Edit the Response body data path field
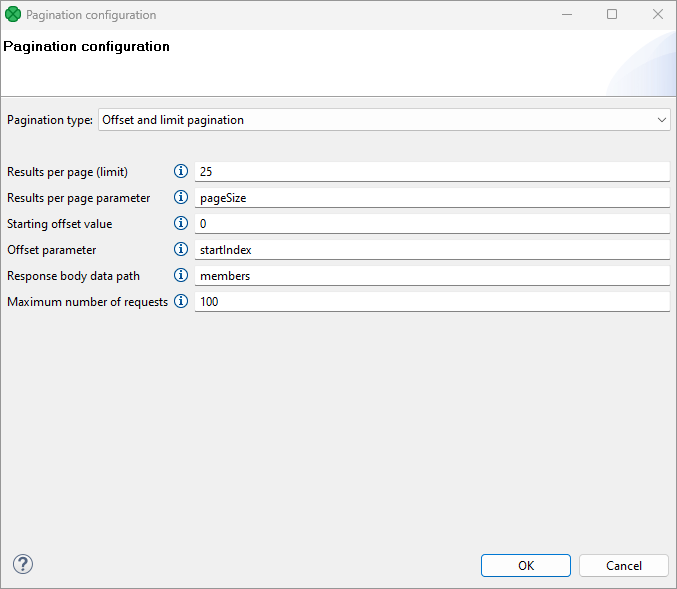This screenshot has height=589, width=677. pyautogui.click(x=431, y=276)
